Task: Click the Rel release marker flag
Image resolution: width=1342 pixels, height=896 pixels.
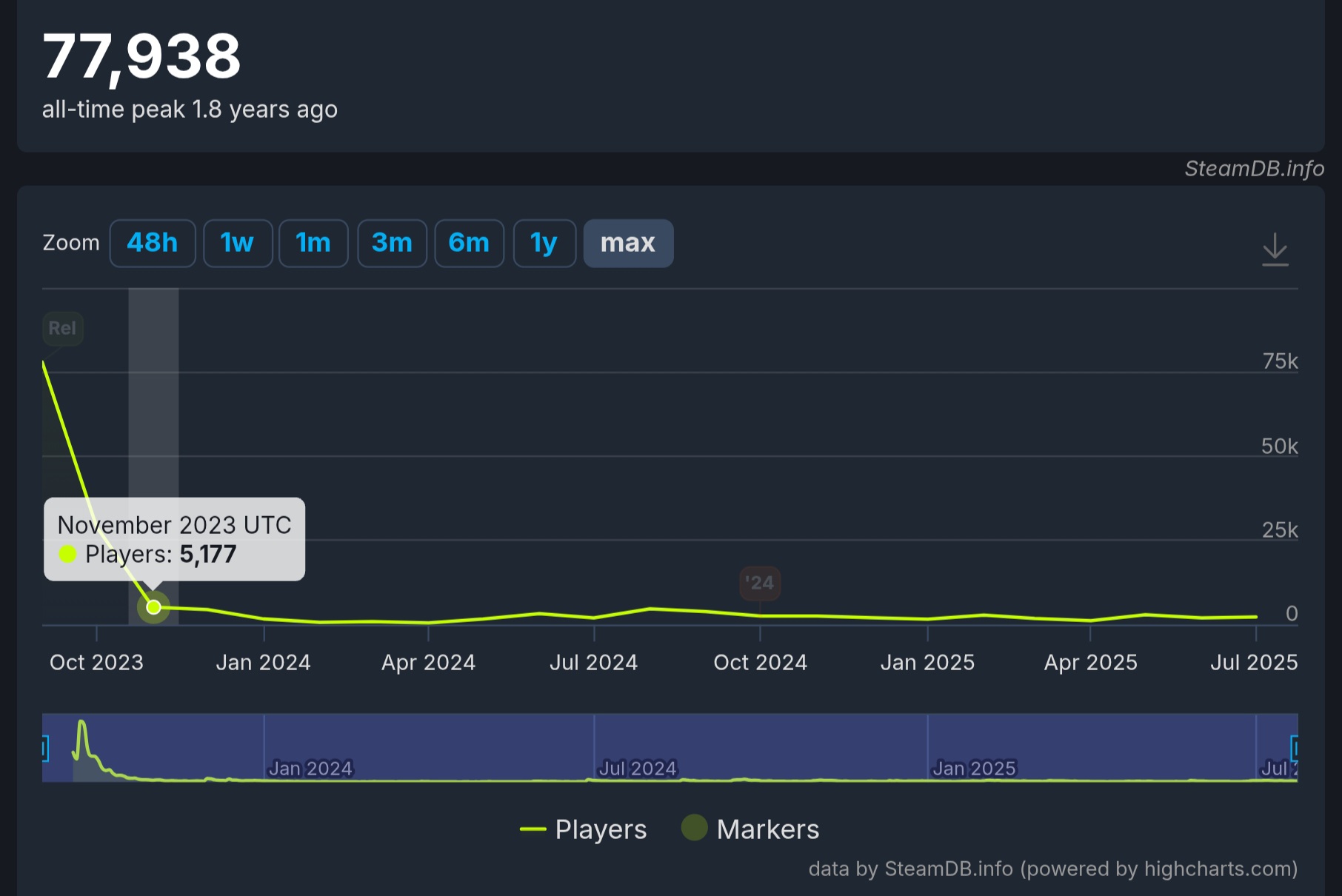Action: [x=62, y=328]
